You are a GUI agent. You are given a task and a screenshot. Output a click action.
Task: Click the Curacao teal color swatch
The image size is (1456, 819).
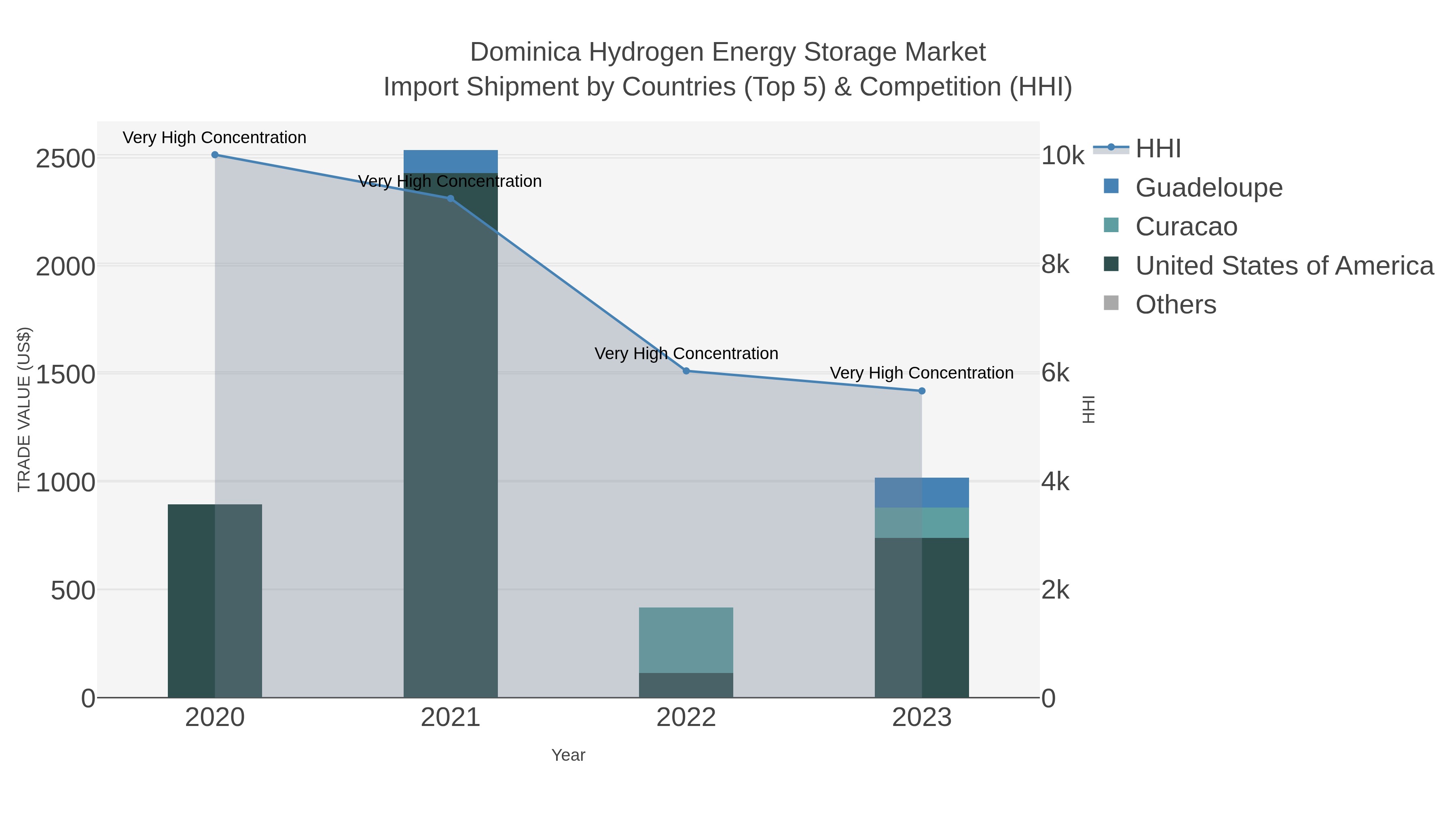tap(1111, 225)
